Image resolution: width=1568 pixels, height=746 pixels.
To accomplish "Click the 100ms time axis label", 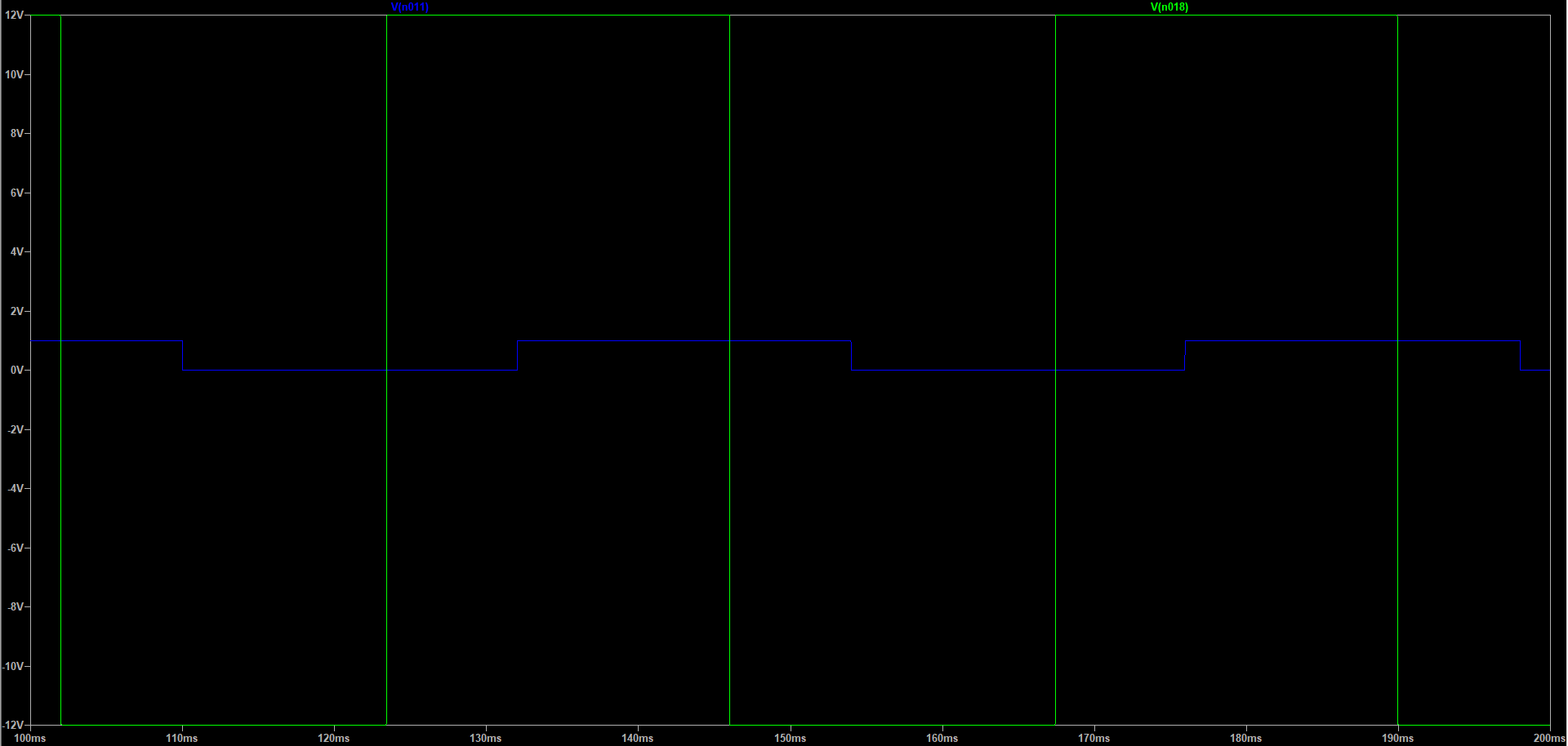I will click(x=30, y=738).
